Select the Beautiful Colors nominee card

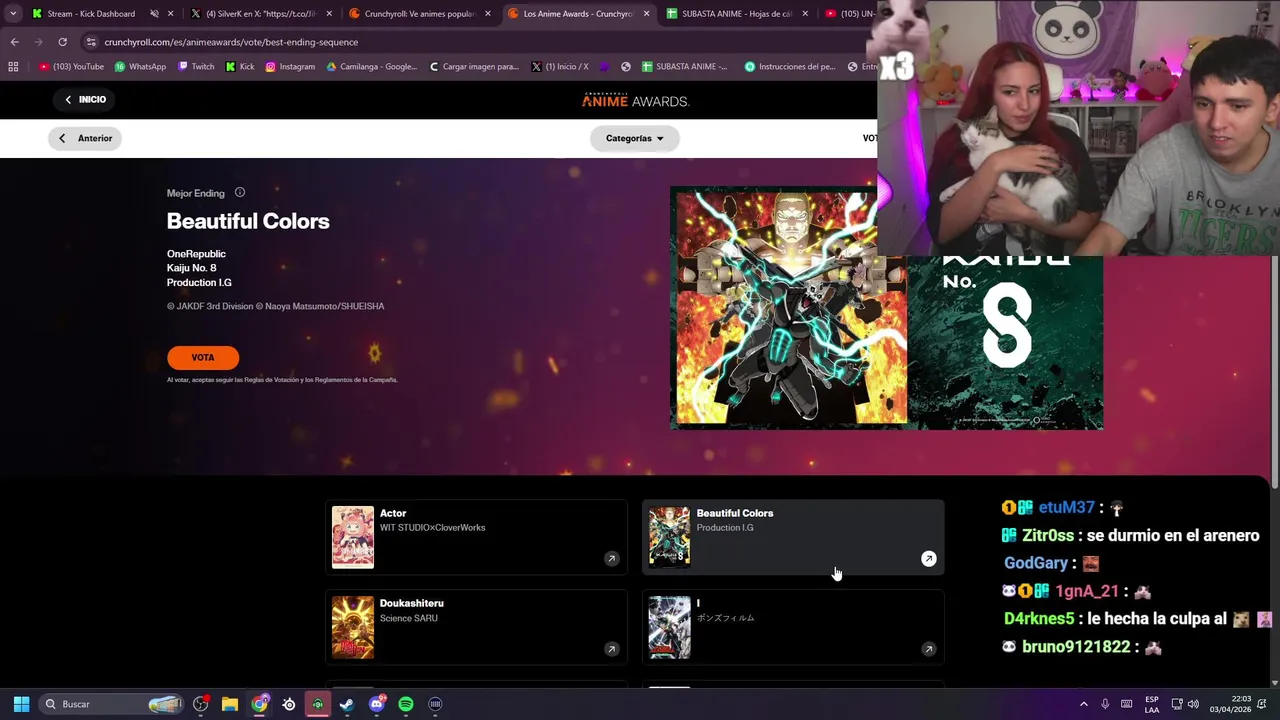click(793, 537)
